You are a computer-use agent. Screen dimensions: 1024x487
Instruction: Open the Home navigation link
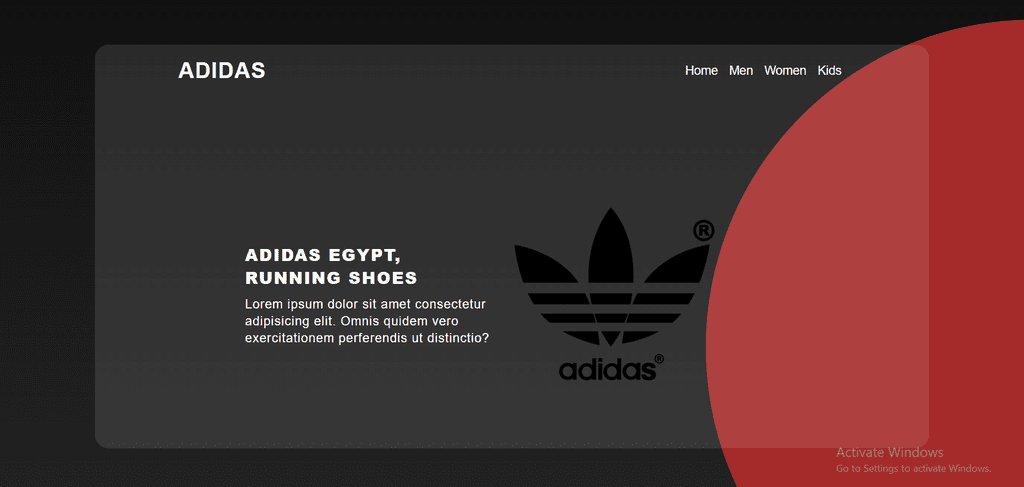click(x=701, y=71)
